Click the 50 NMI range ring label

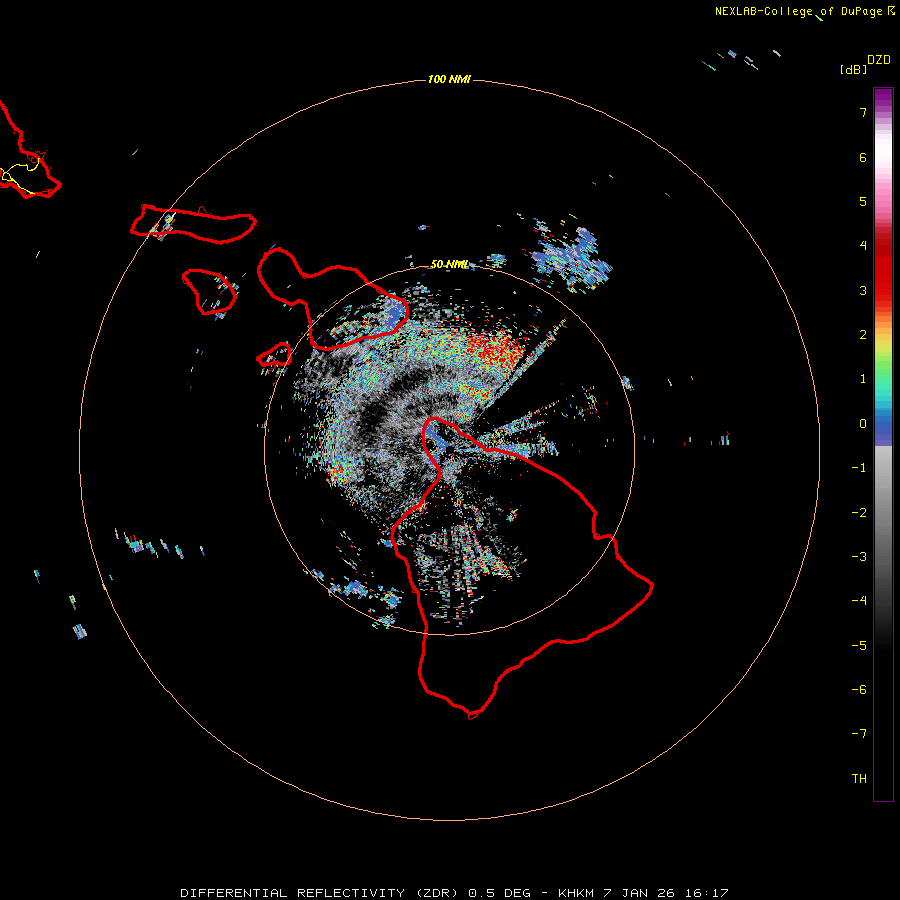point(449,264)
